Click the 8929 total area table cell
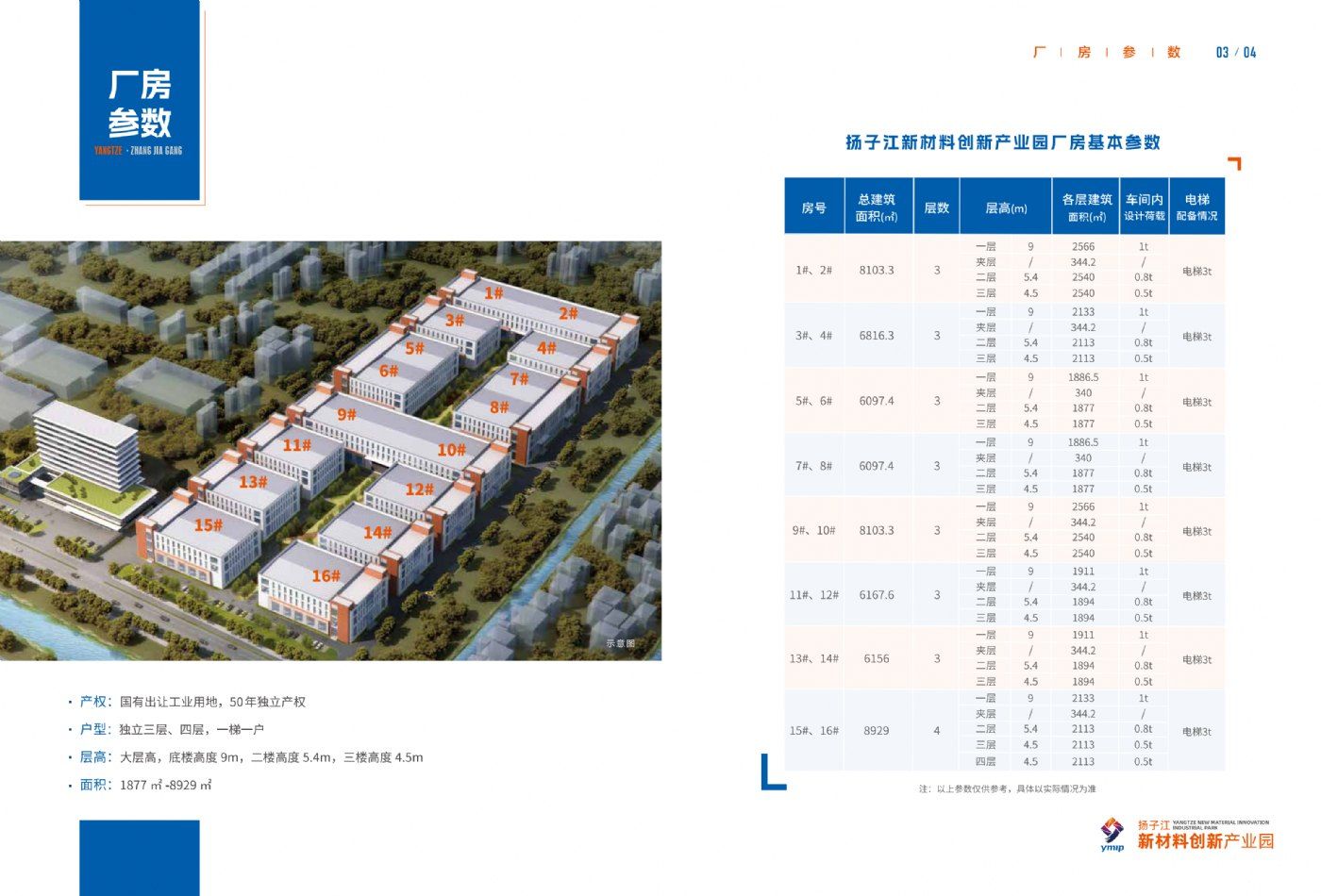 [x=877, y=730]
